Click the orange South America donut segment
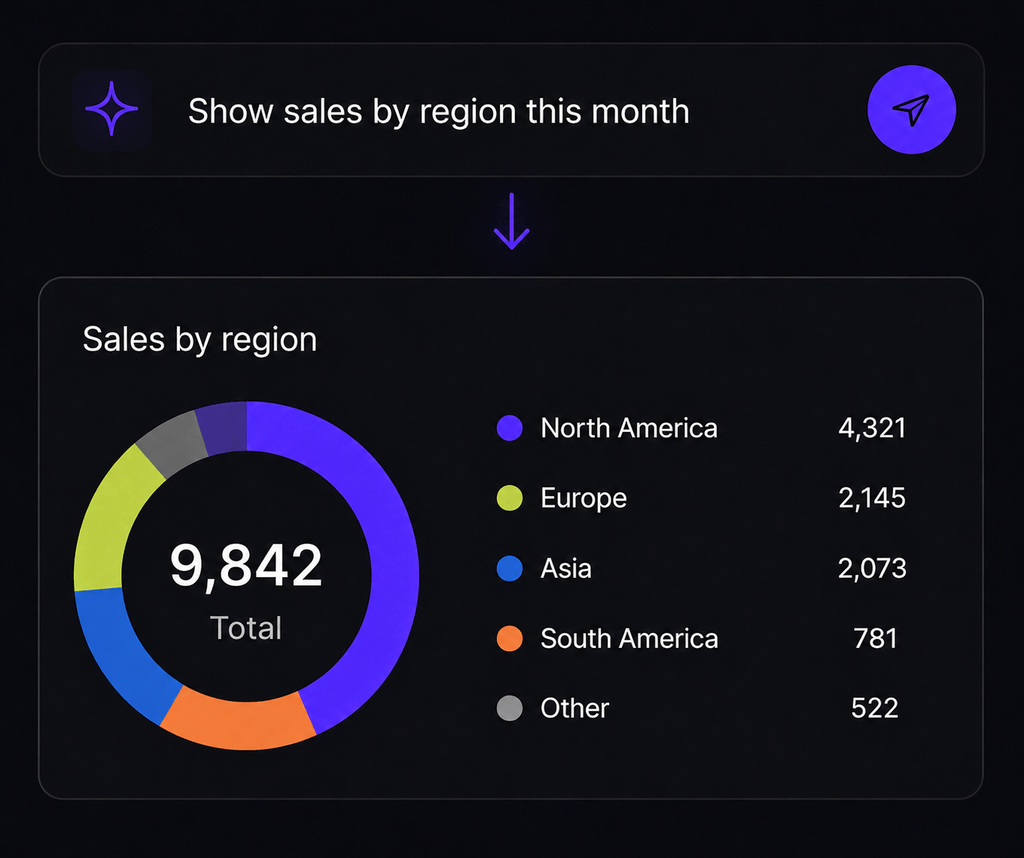Image resolution: width=1024 pixels, height=858 pixels. point(239,723)
